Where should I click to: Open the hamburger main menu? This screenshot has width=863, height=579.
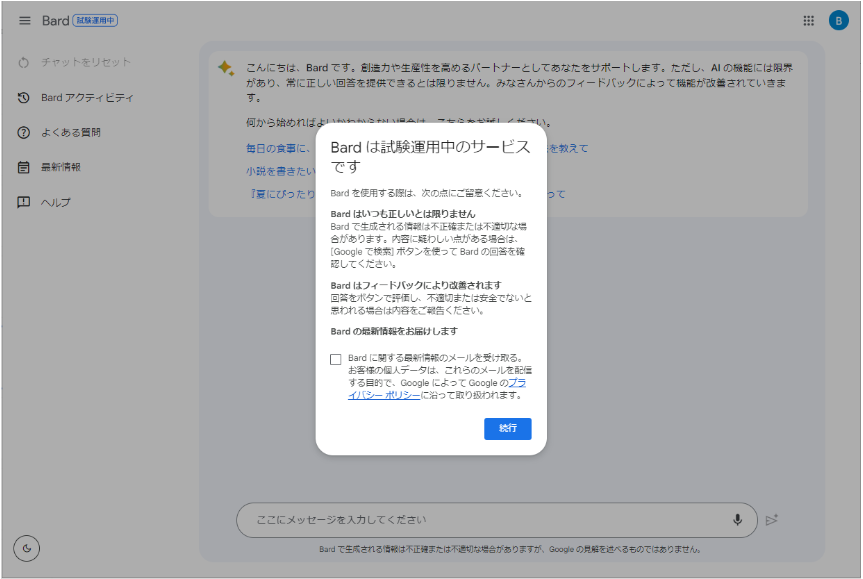(25, 20)
